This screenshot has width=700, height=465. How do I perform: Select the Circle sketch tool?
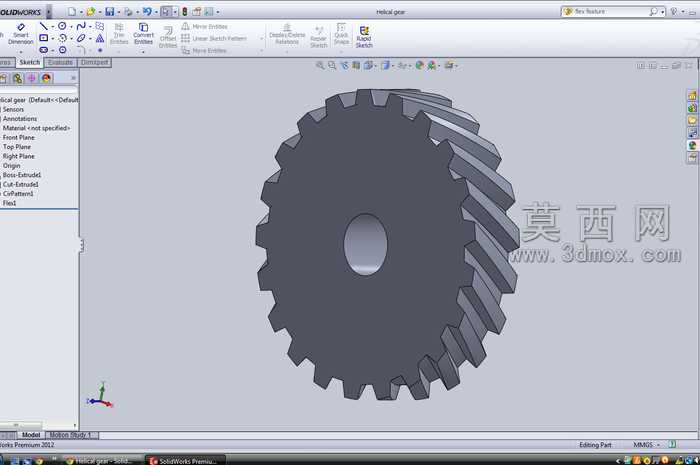coord(62,26)
